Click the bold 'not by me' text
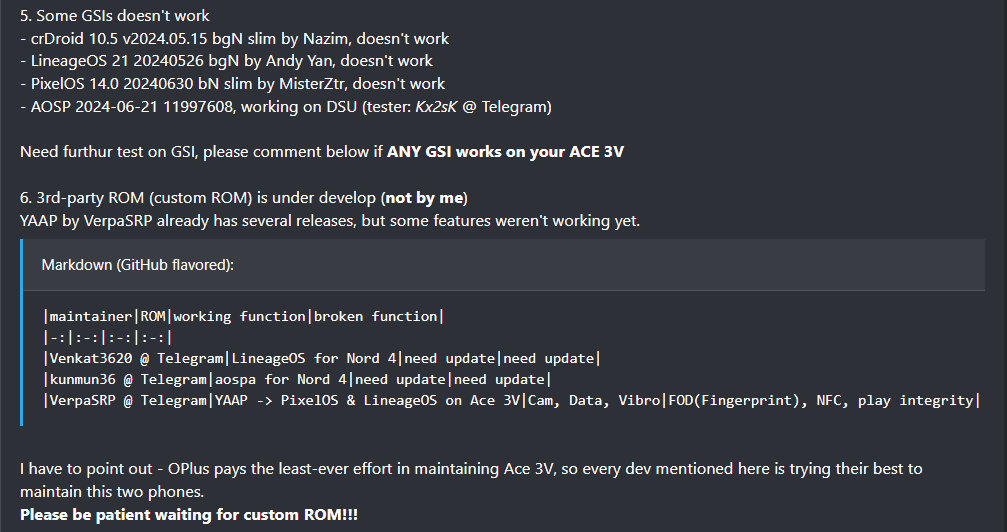This screenshot has height=532, width=1007. click(424, 198)
